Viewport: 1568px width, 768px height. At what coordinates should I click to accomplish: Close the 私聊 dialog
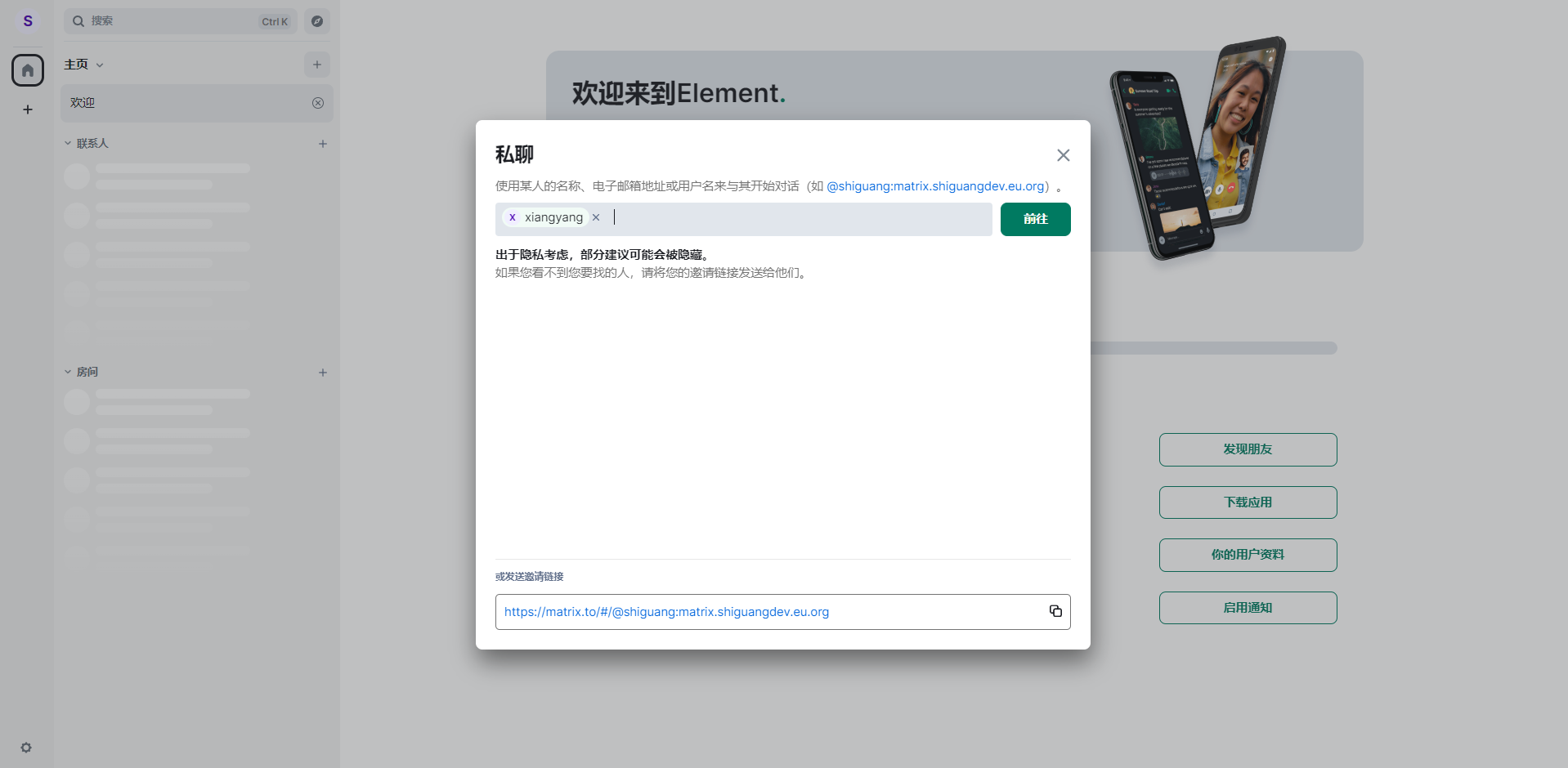pyautogui.click(x=1063, y=155)
